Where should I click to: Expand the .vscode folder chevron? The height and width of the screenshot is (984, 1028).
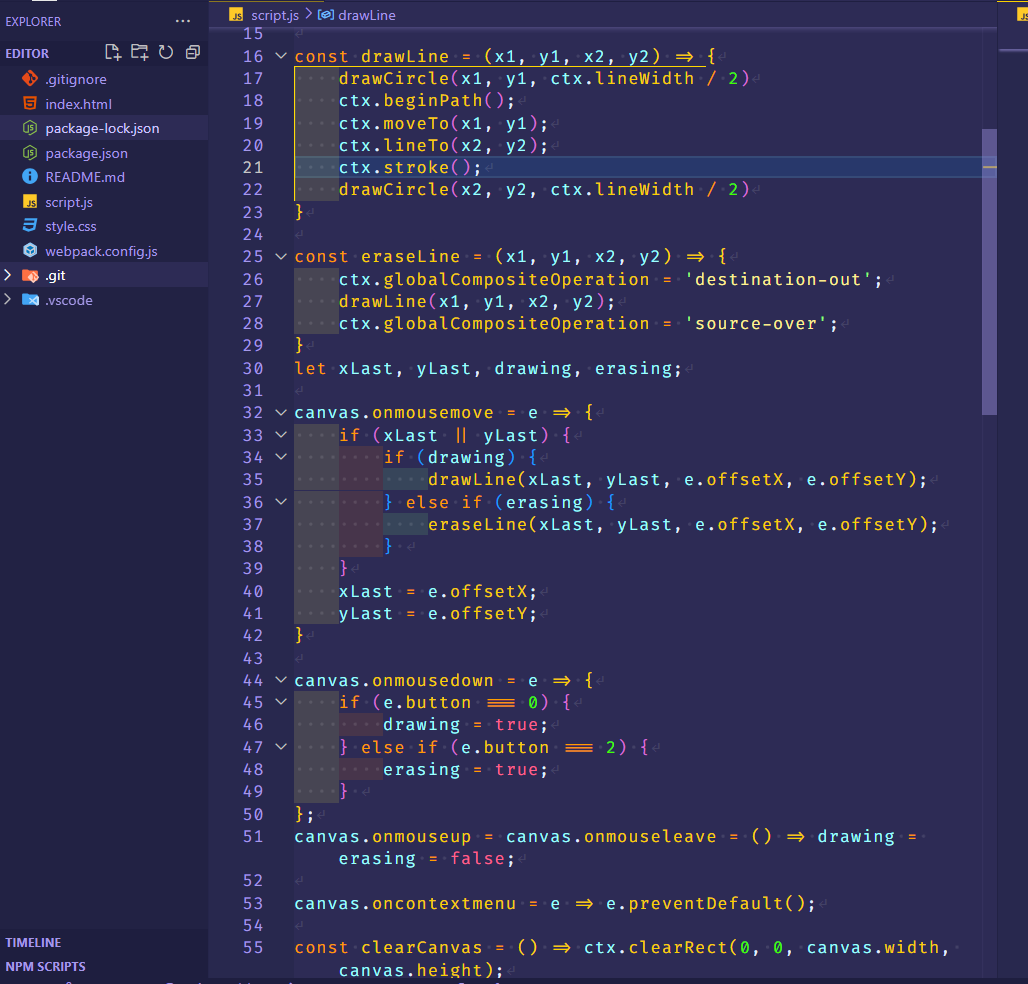[x=8, y=300]
